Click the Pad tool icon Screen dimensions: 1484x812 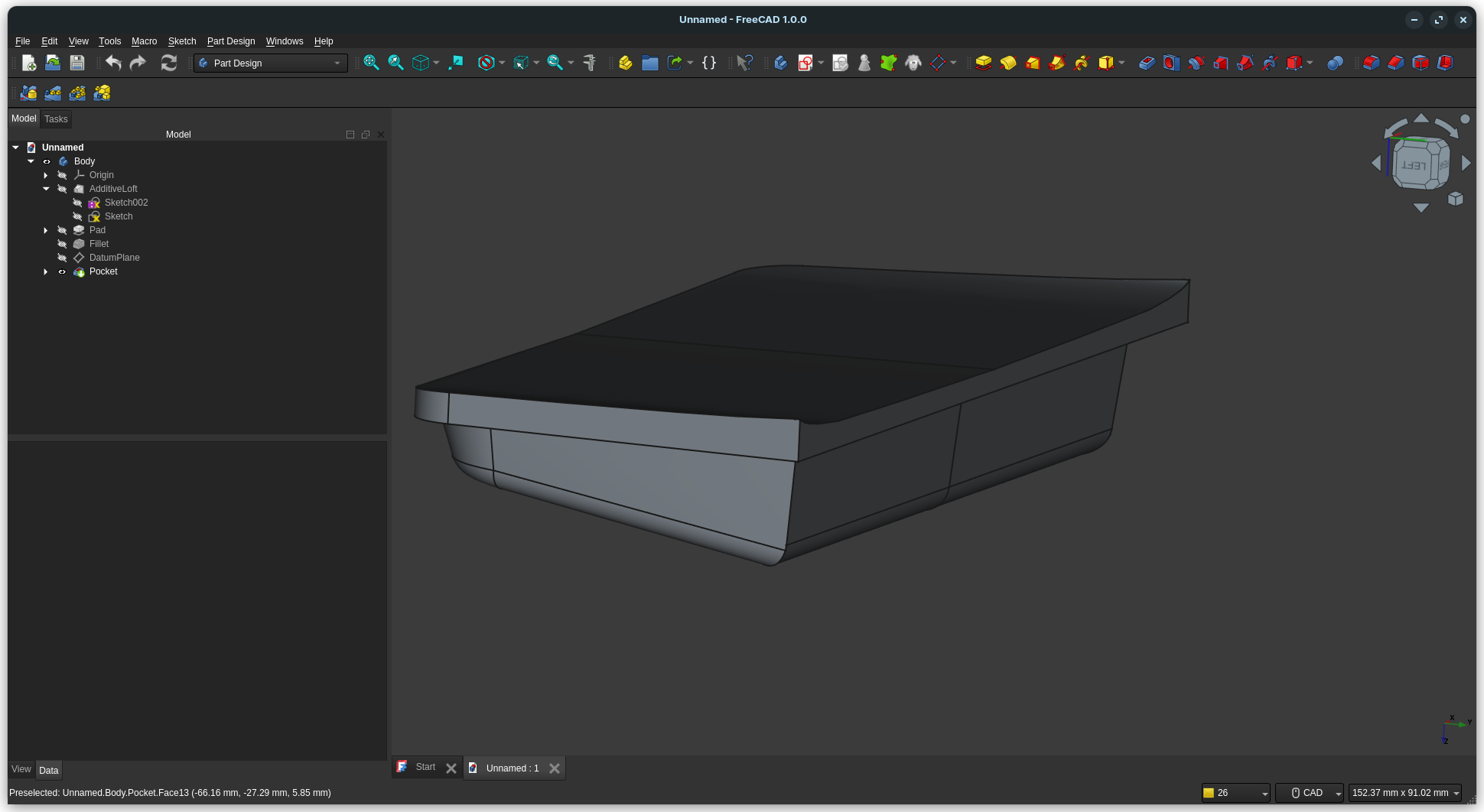click(x=983, y=63)
